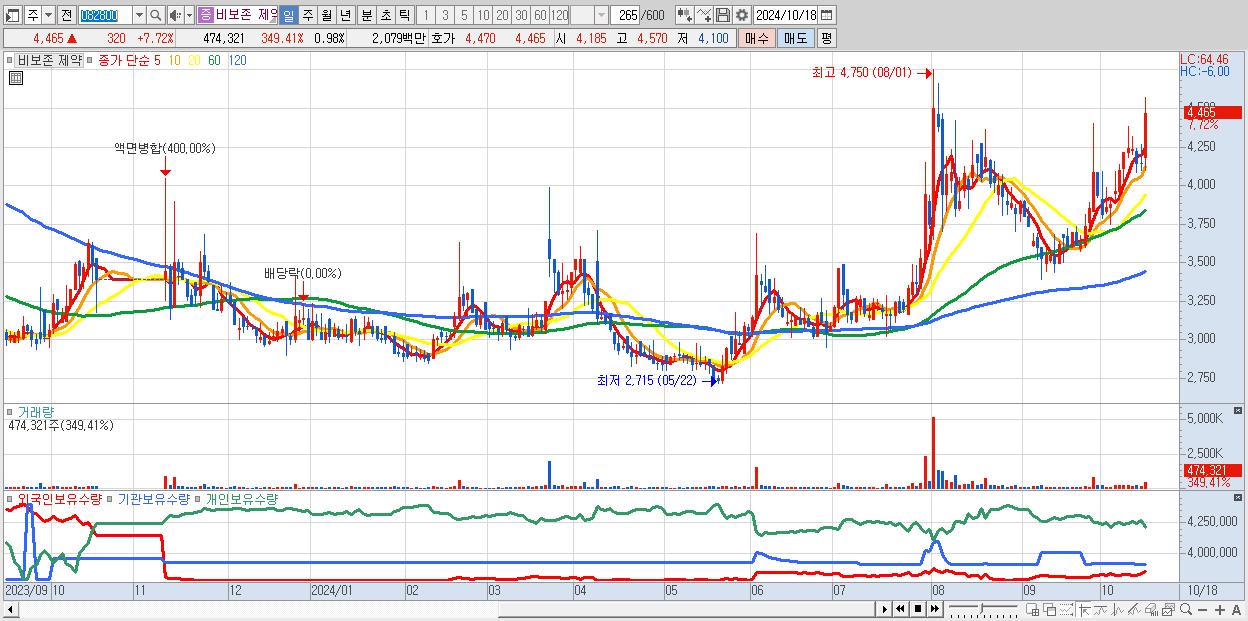Screen dimensions: 1248x621
Task: Open the 주 market type dropdown arrow
Action: pos(49,15)
